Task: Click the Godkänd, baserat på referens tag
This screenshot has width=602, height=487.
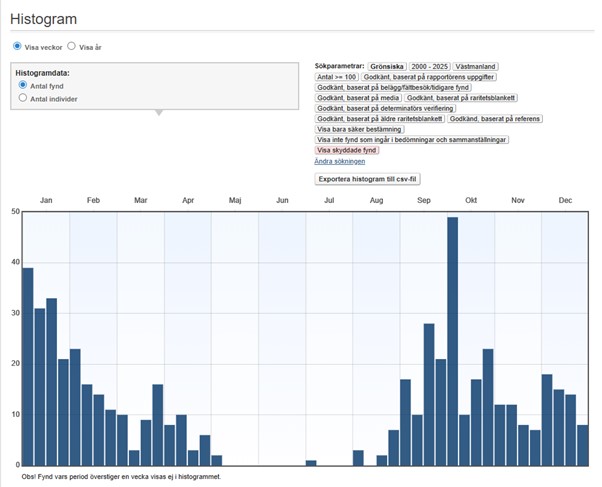Action: point(494,119)
